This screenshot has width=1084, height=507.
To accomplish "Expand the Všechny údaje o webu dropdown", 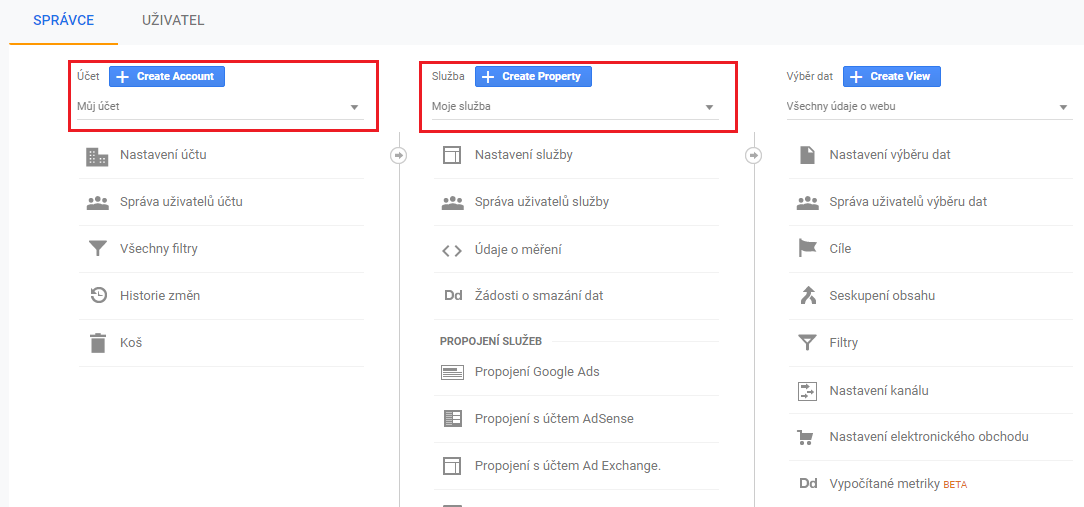I will tap(929, 107).
